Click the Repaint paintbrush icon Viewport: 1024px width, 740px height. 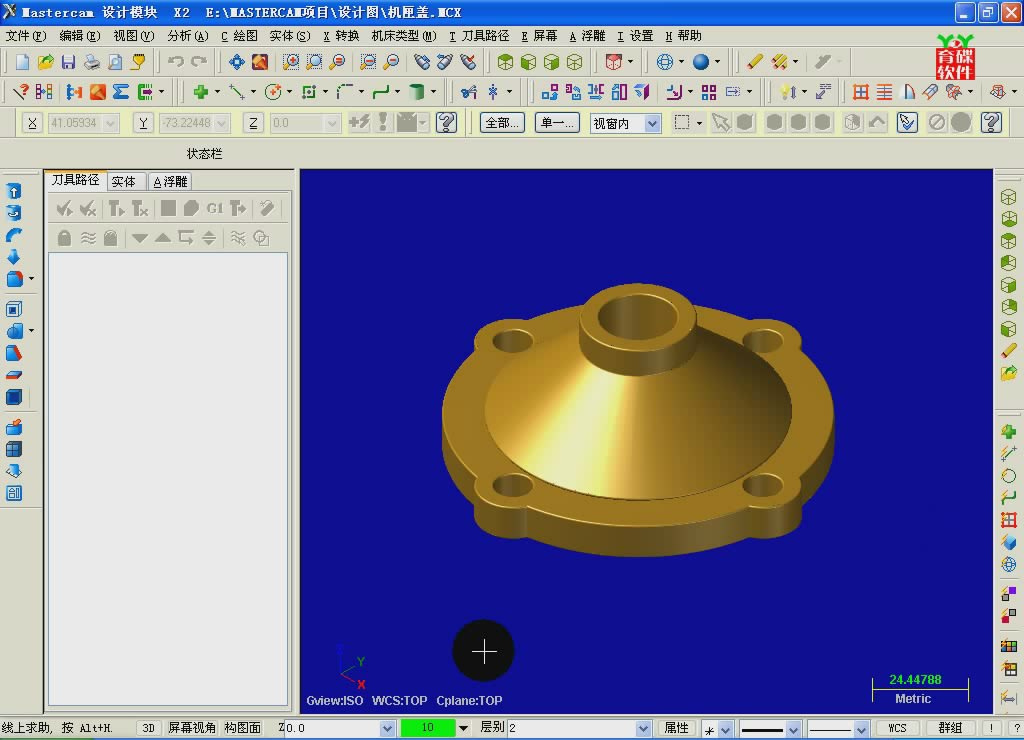260,62
